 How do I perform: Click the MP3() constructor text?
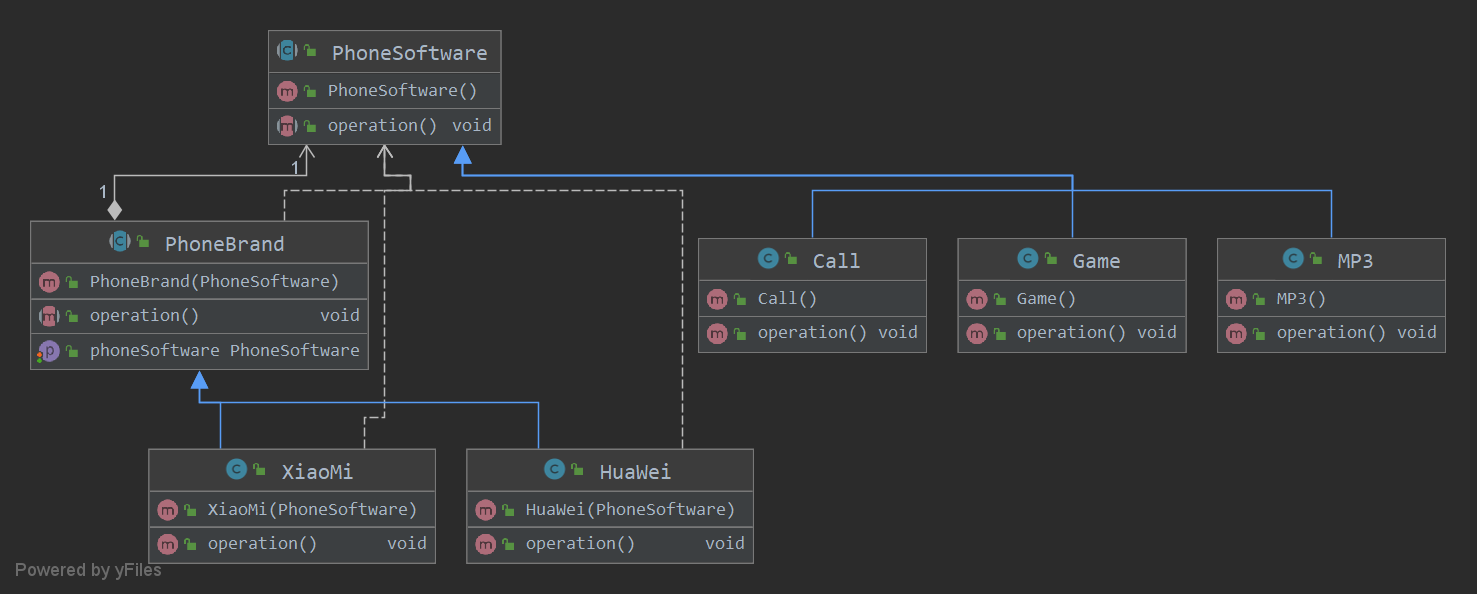pyautogui.click(x=1302, y=298)
